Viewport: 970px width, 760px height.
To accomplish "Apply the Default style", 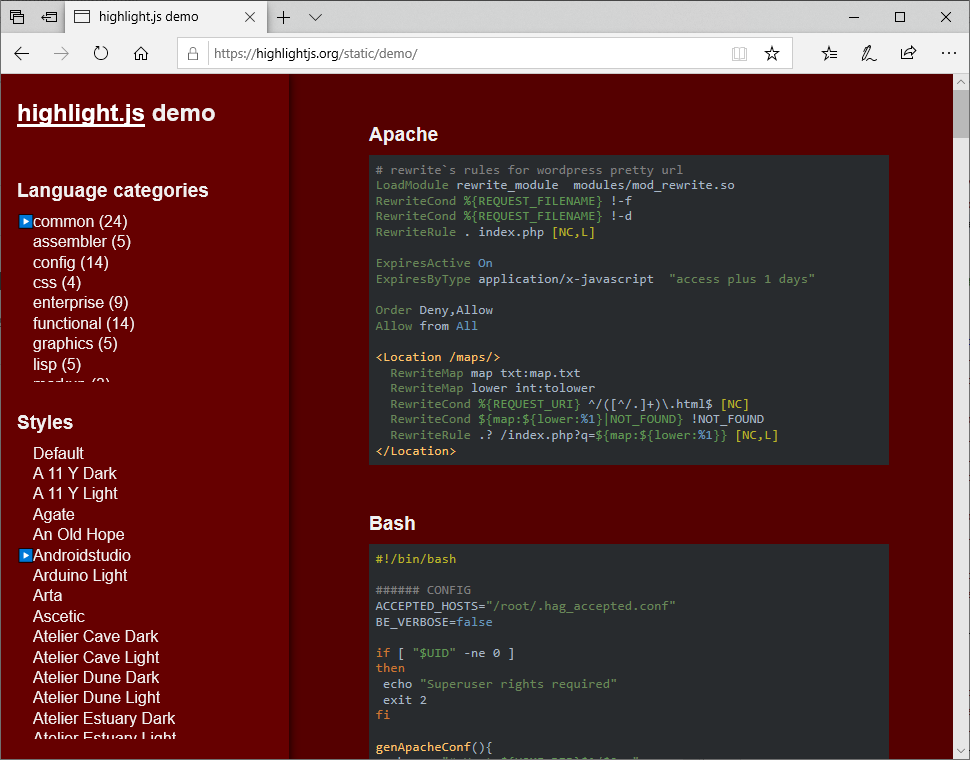I will 58,453.
